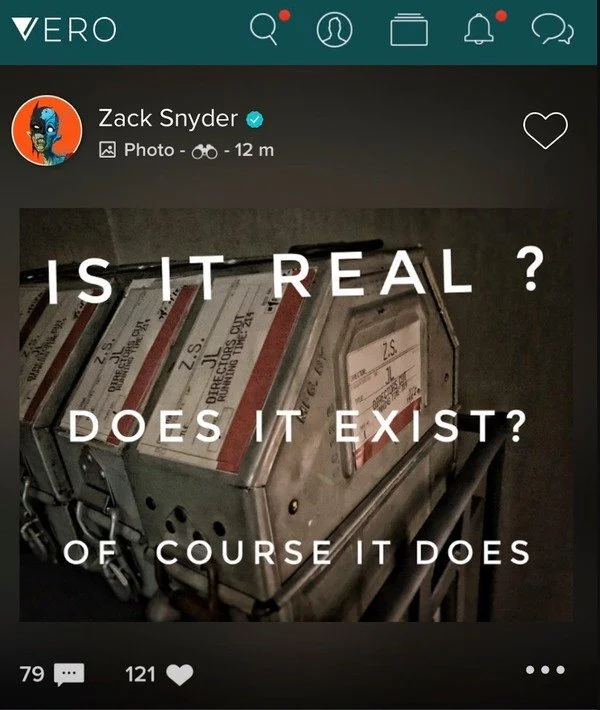The image size is (600, 710).
Task: Click the filled heart showing 121 likes
Action: (x=180, y=674)
